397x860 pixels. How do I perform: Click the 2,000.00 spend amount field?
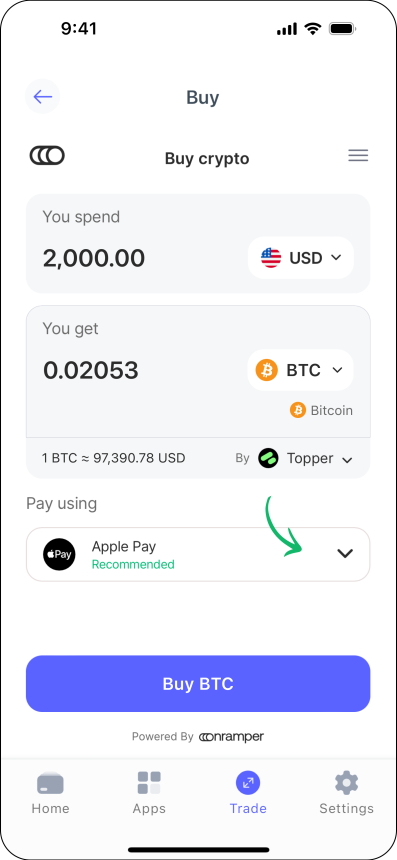94,258
